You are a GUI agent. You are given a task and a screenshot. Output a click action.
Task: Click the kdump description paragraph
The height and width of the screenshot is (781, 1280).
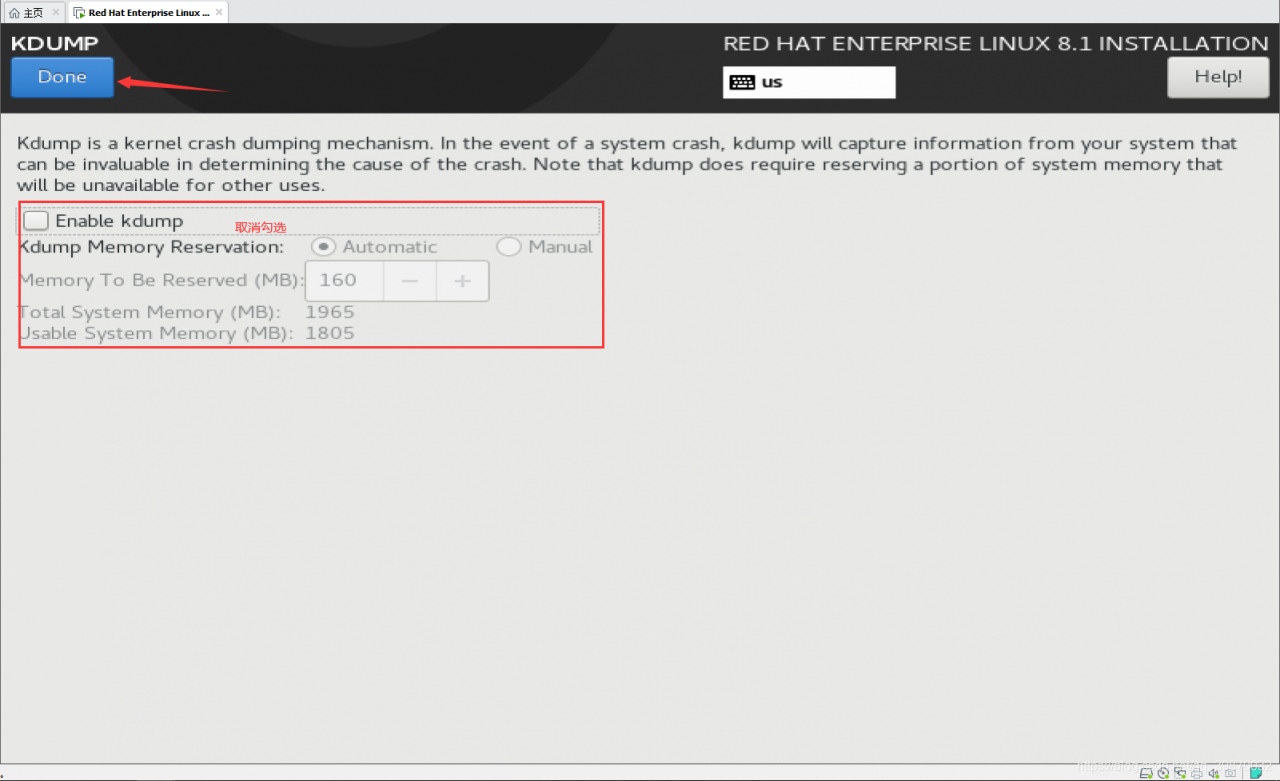pos(627,164)
